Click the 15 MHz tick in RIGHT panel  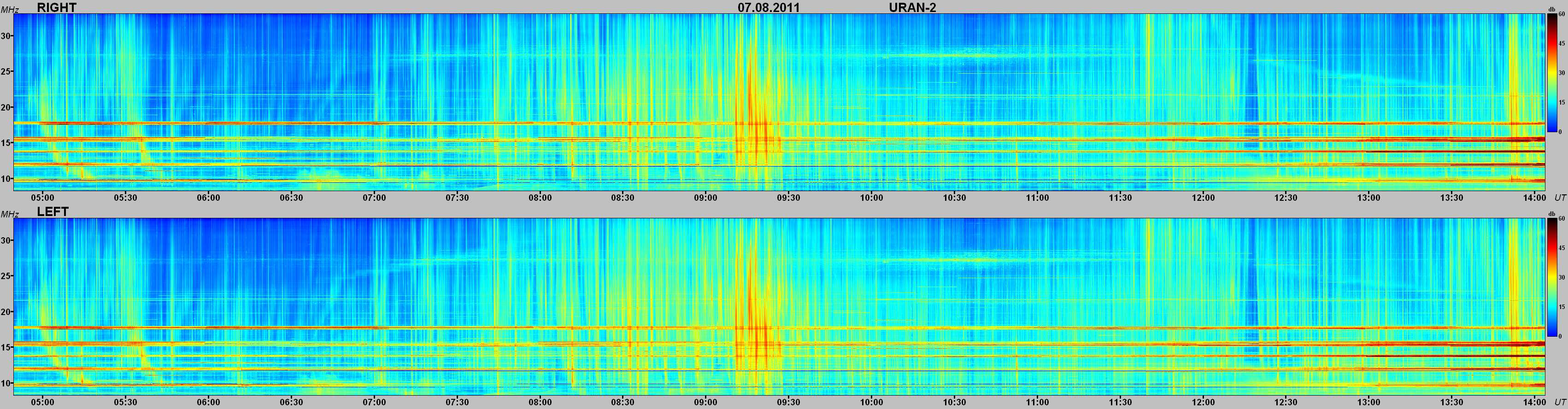6,143
